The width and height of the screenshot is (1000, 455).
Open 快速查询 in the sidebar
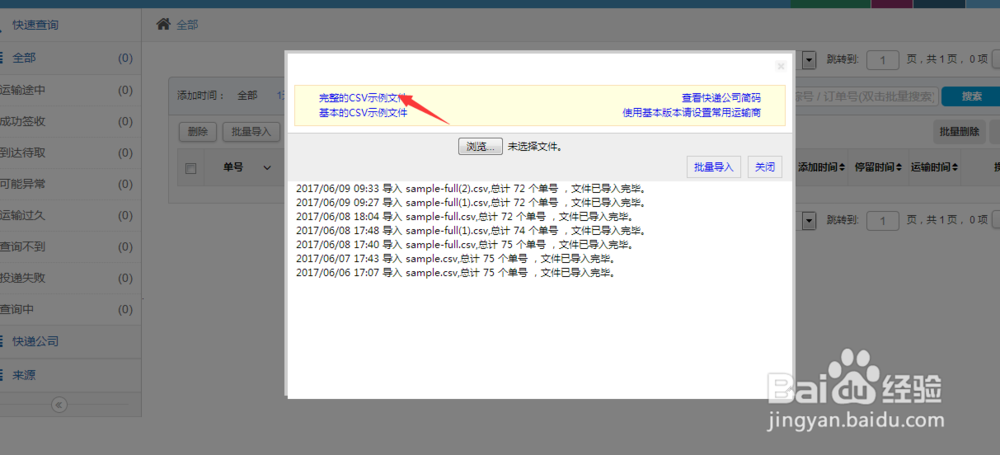[70, 25]
